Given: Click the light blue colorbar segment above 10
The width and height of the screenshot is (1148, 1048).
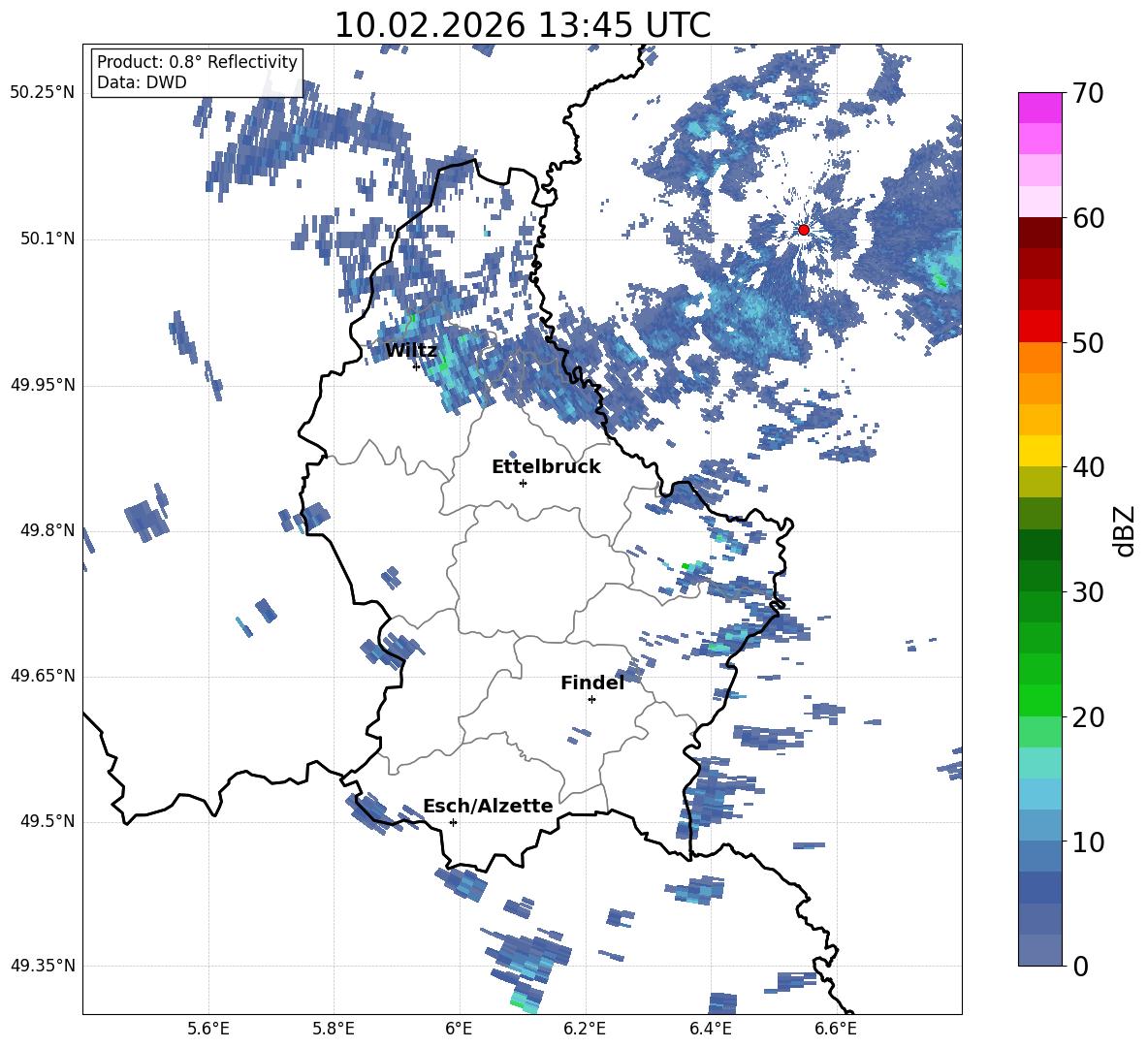Looking at the screenshot, I should tap(1039, 794).
